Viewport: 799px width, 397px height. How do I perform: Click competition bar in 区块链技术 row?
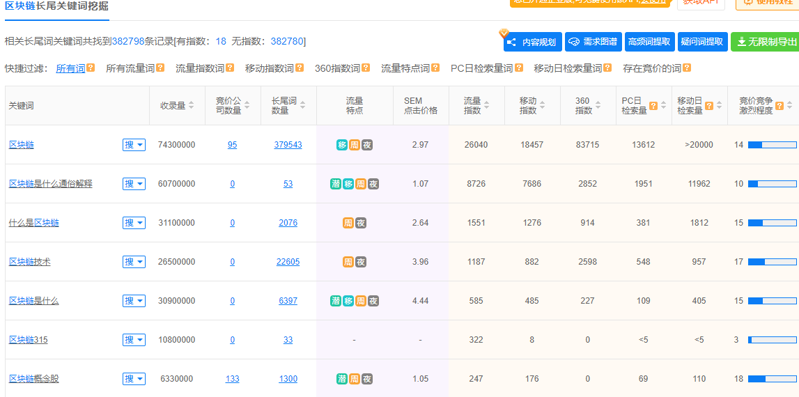pyautogui.click(x=772, y=262)
